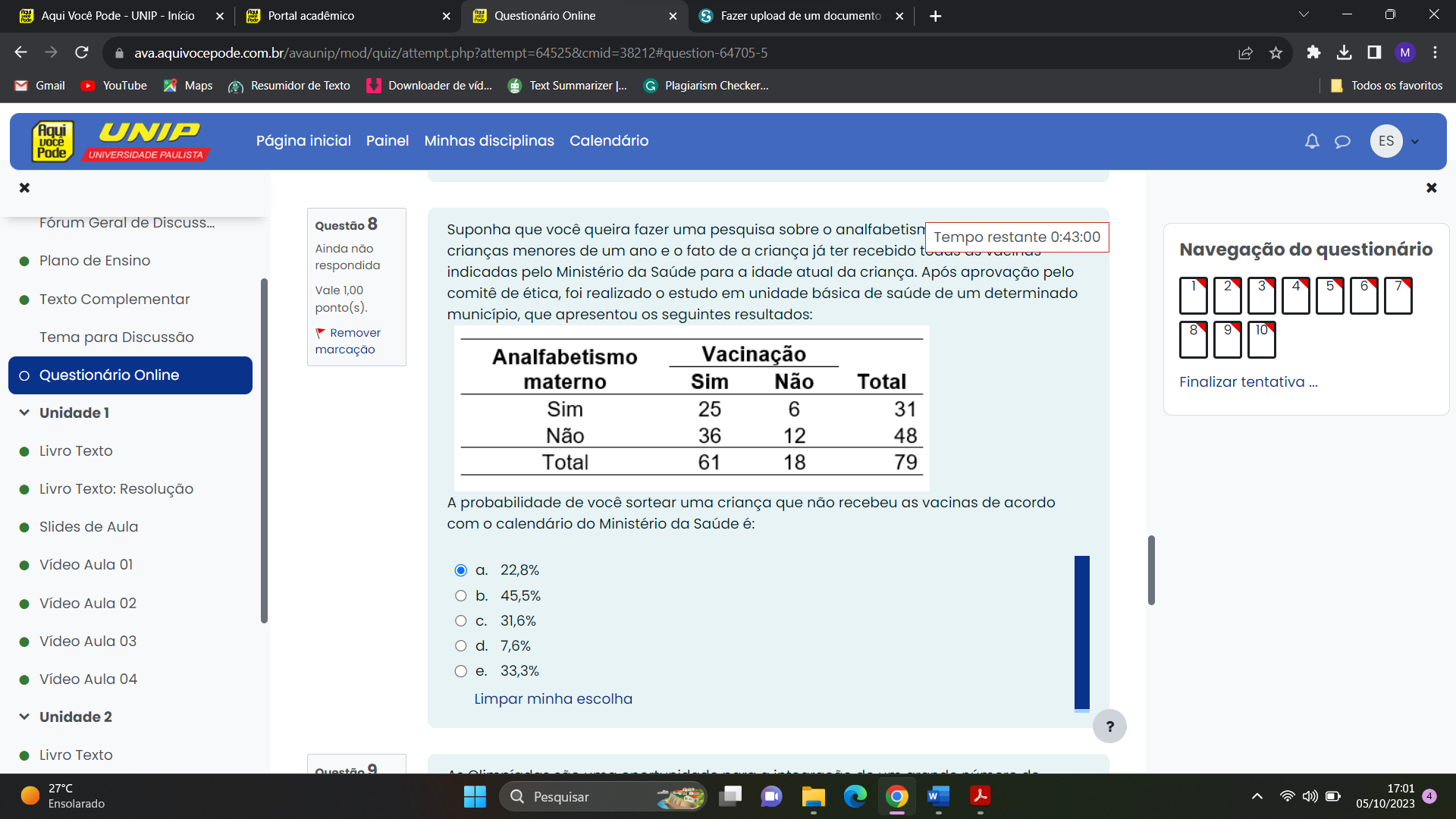Click the notifications bell icon
The image size is (1456, 819).
(x=1312, y=141)
